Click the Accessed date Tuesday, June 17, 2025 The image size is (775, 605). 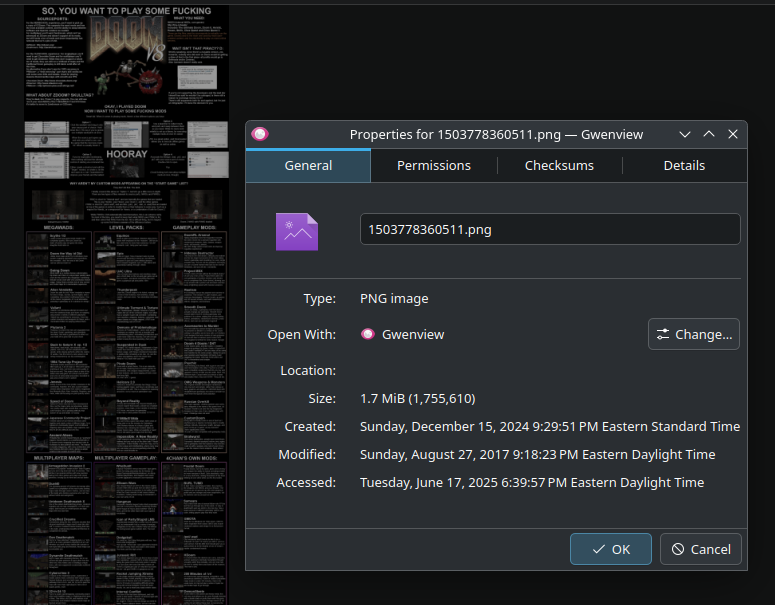tap(532, 482)
